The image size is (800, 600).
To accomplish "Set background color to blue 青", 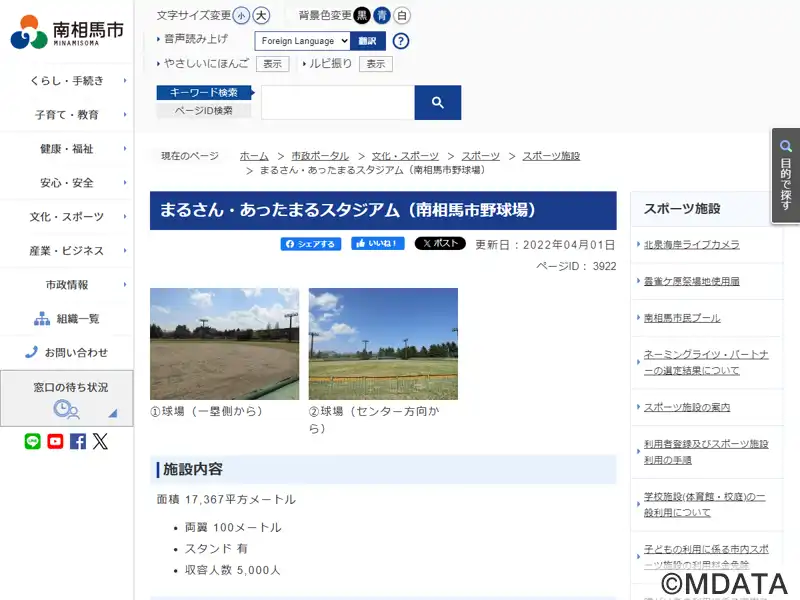I will coord(382,15).
